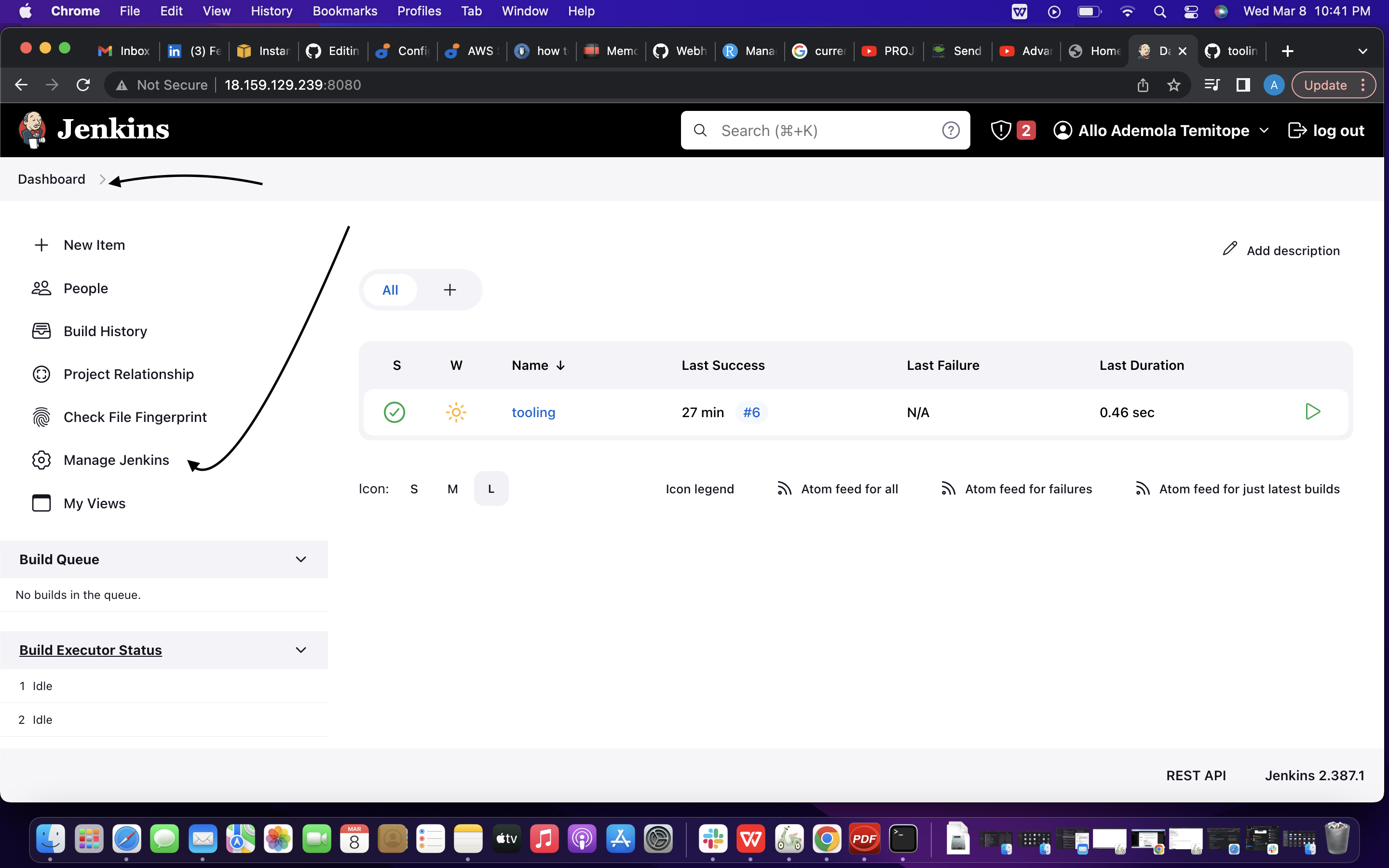This screenshot has height=868, width=1389.
Task: Select medium icon size M
Action: (452, 488)
